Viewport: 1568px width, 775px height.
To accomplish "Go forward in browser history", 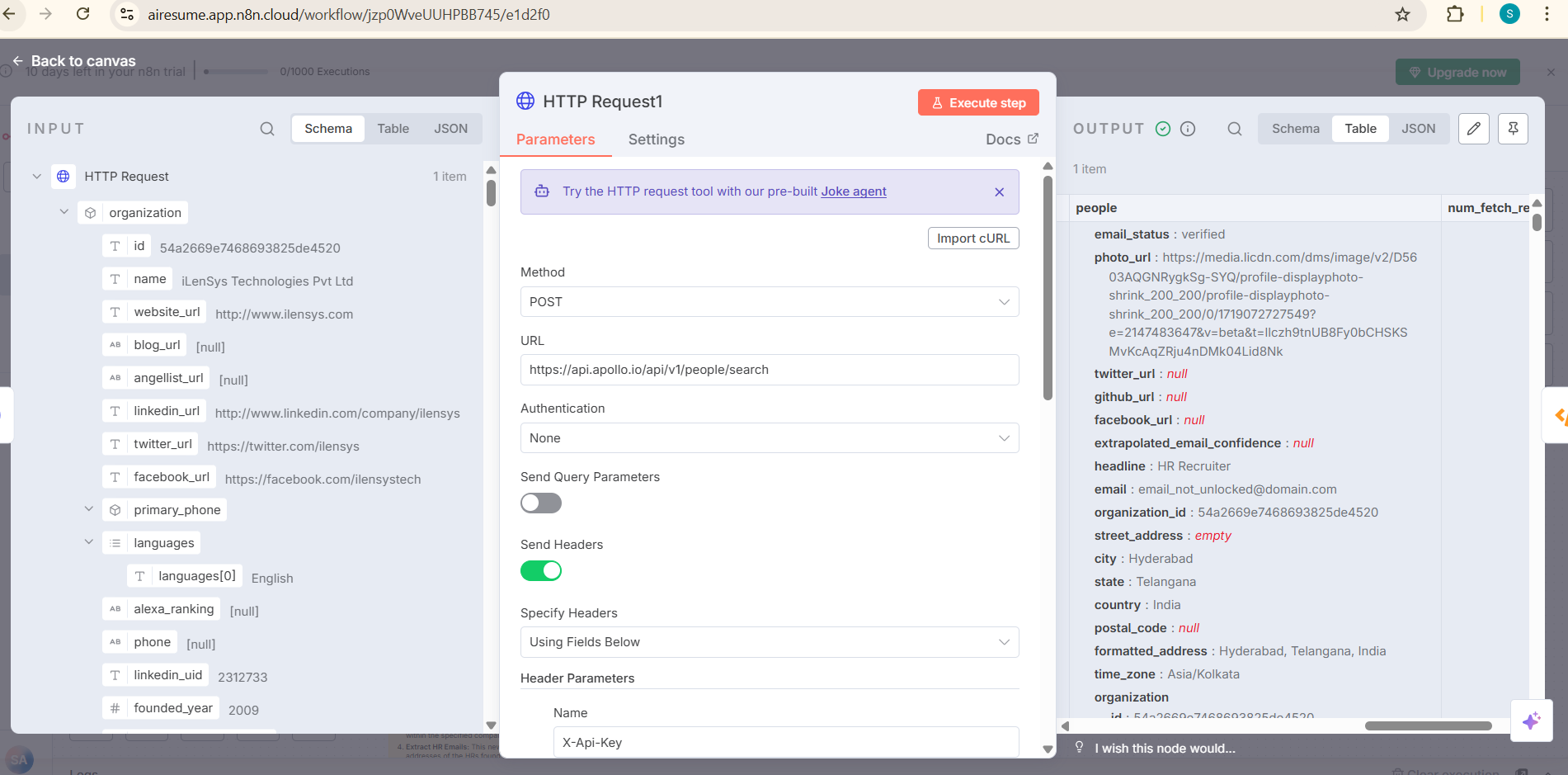I will coord(46,14).
